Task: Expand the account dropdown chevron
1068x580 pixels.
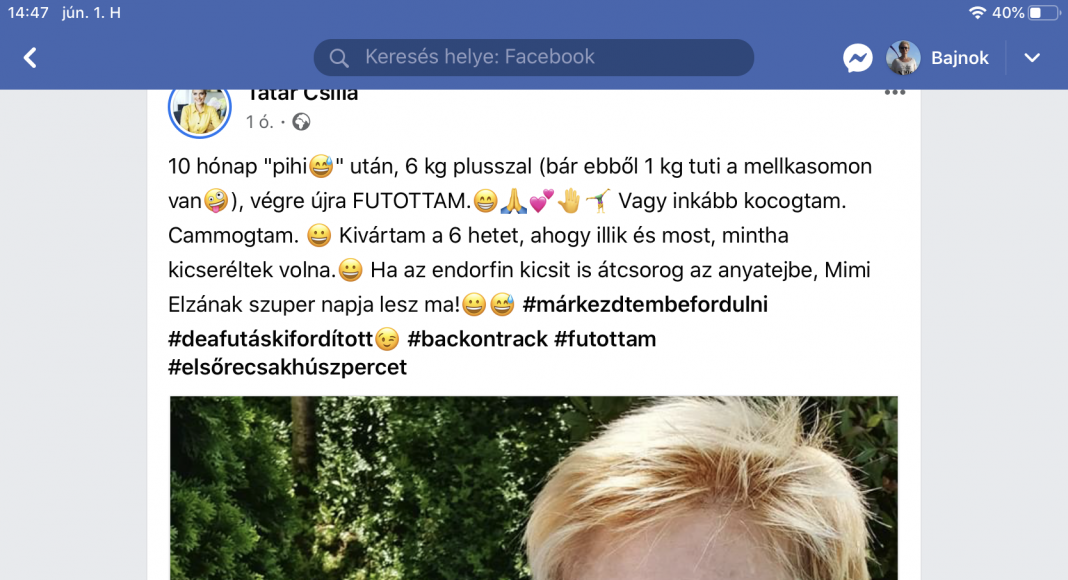Action: 1033,58
